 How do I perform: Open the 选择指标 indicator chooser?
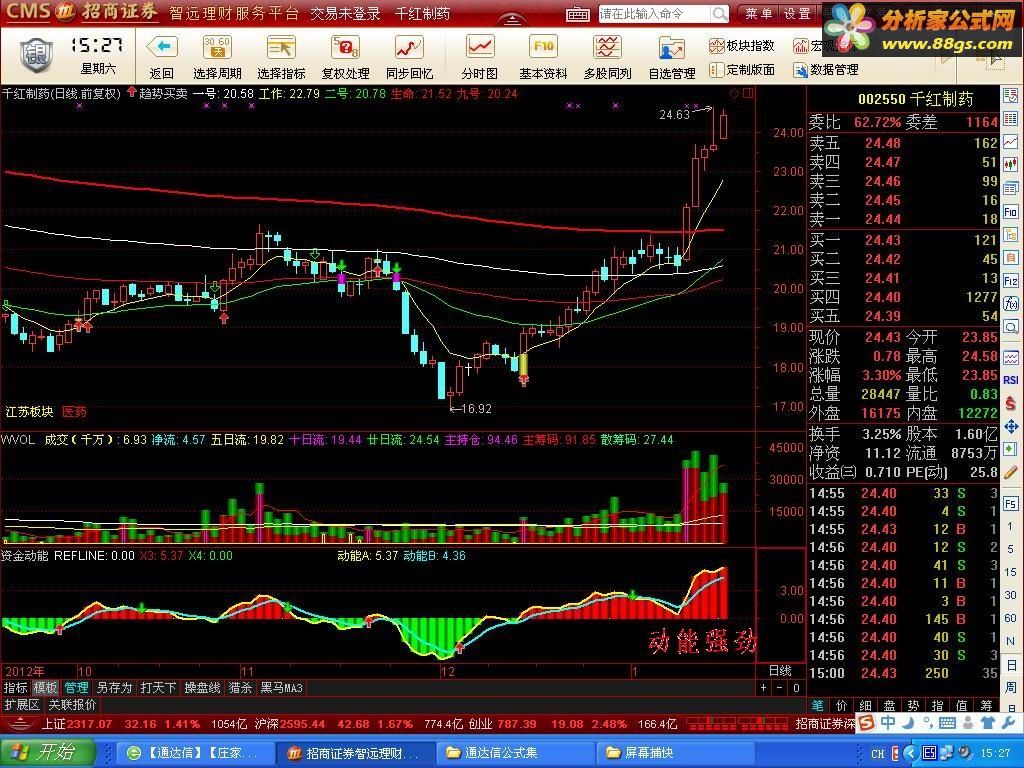click(x=281, y=57)
